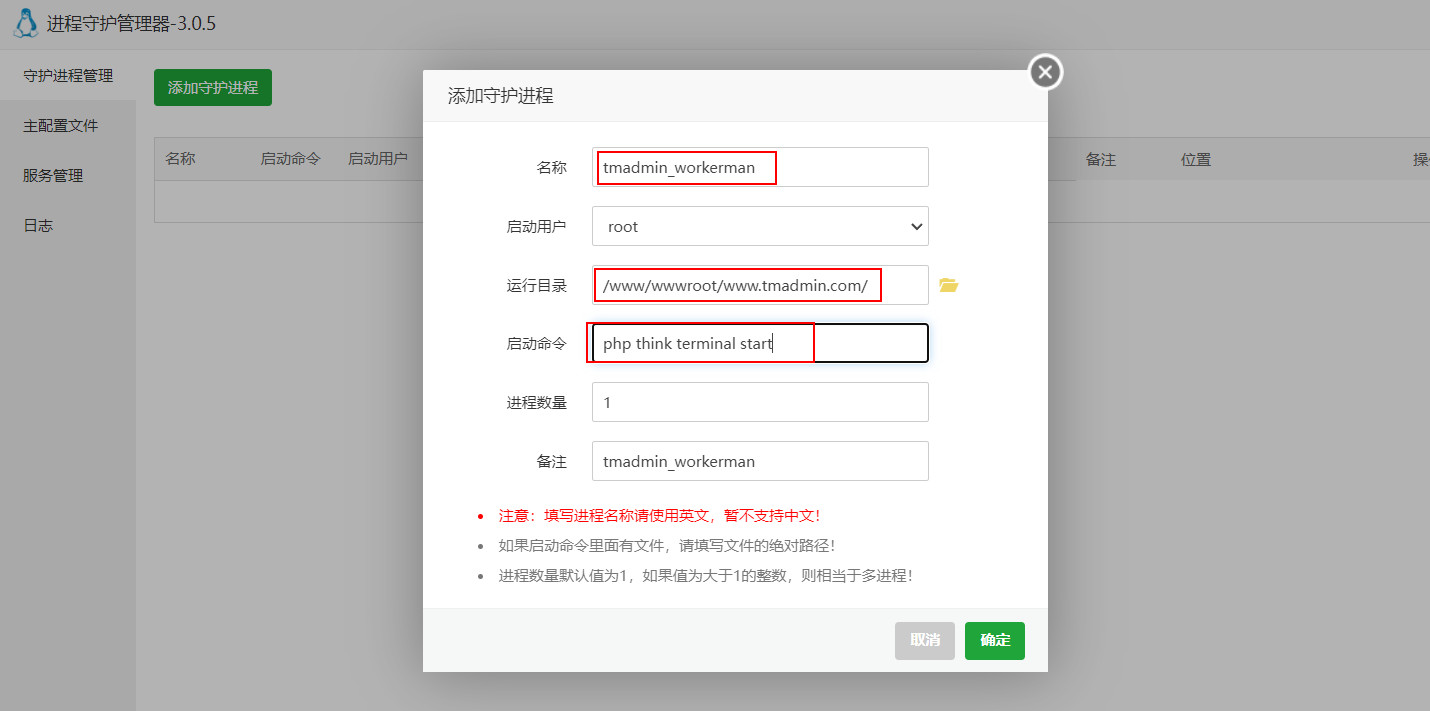Confirm with the green 确定 button
This screenshot has height=711, width=1430.
click(994, 640)
